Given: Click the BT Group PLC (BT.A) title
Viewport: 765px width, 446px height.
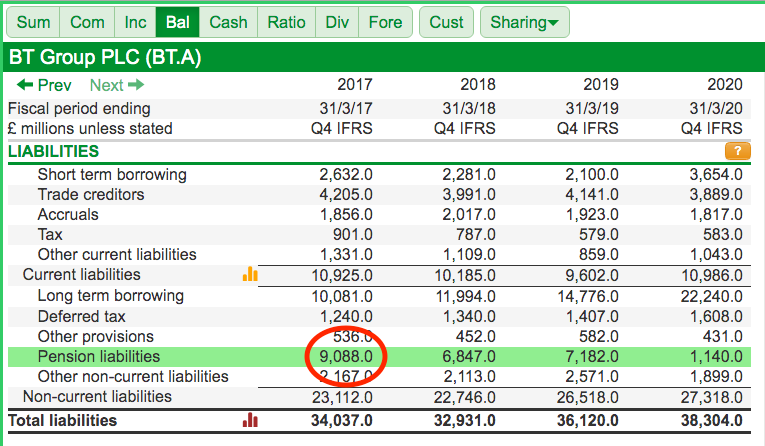Looking at the screenshot, I should [105, 58].
